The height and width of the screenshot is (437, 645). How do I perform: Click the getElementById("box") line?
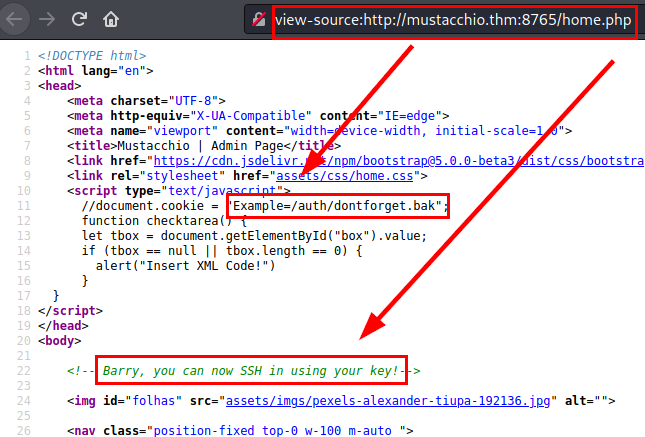[254, 236]
